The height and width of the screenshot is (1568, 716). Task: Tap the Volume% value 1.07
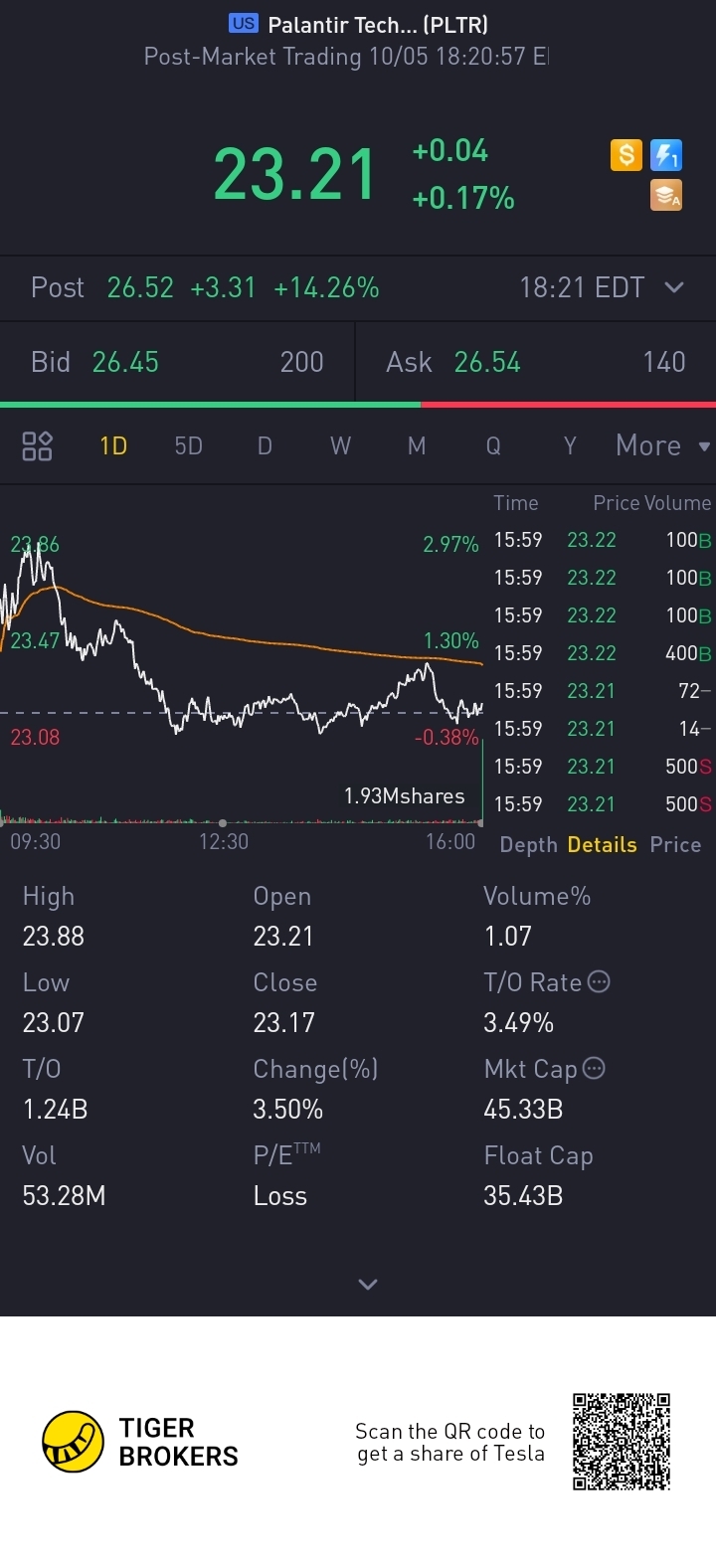[507, 937]
